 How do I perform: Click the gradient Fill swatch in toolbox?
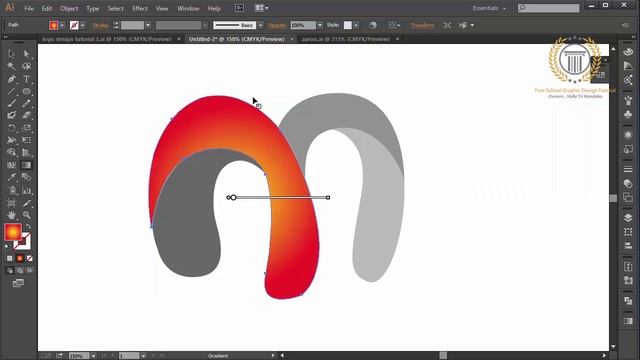13,232
